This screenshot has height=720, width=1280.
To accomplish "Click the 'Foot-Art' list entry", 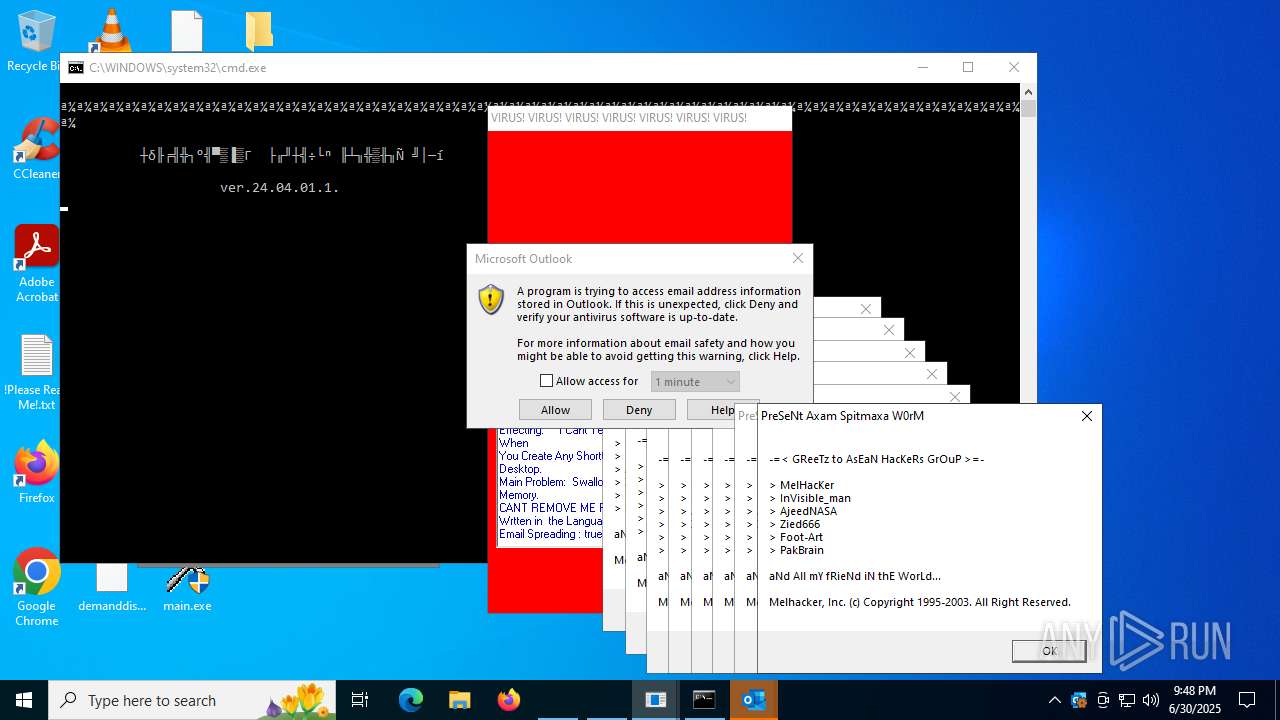I will pyautogui.click(x=802, y=537).
